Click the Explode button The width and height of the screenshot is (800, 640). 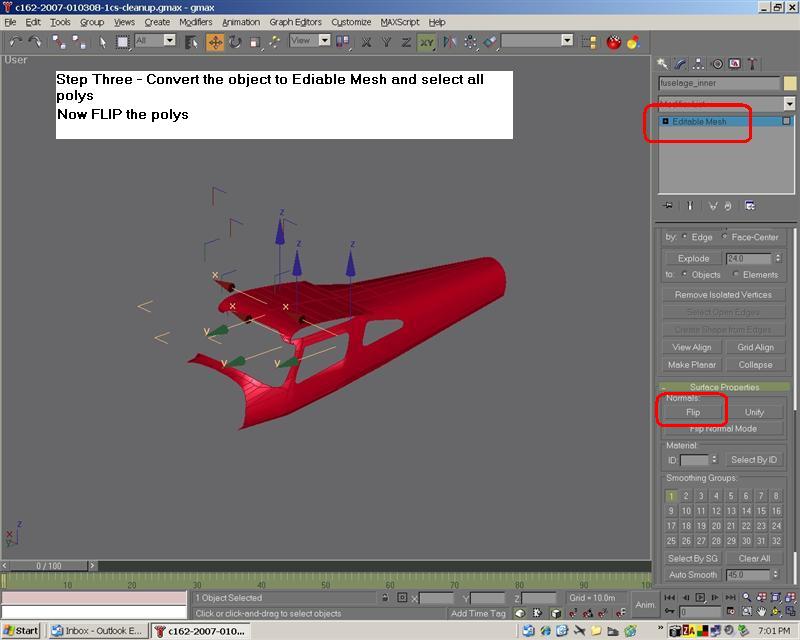tap(693, 258)
